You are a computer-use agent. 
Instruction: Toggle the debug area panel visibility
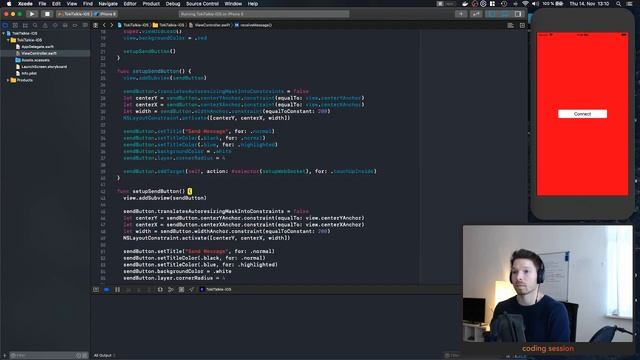[x=505, y=14]
